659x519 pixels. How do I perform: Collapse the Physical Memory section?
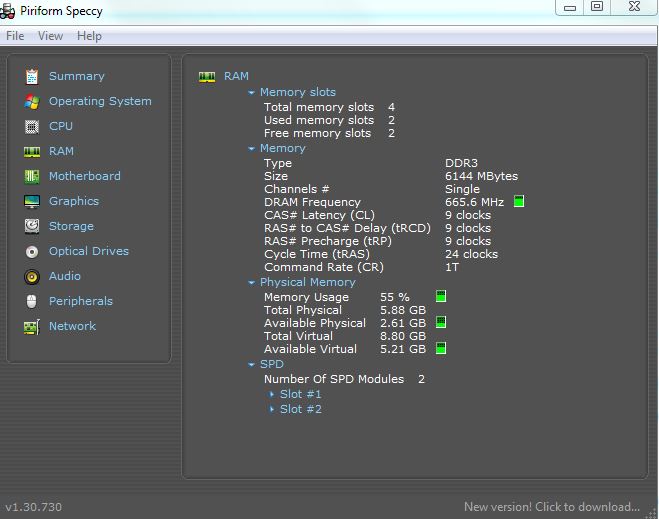(251, 283)
